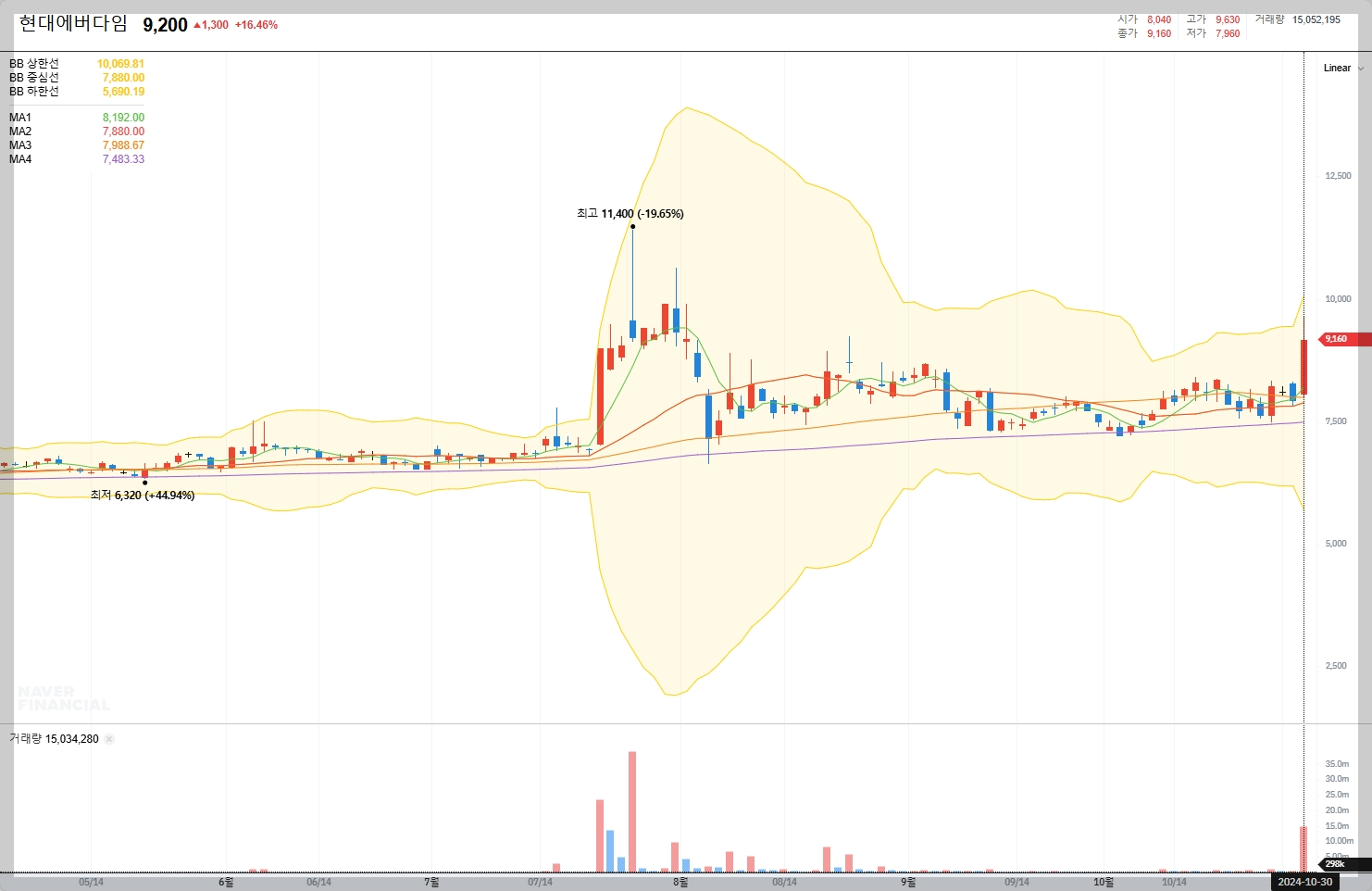The width and height of the screenshot is (1372, 891).
Task: Click the 최고 11,400 (-19.65%) high annotation
Action: coord(630,214)
